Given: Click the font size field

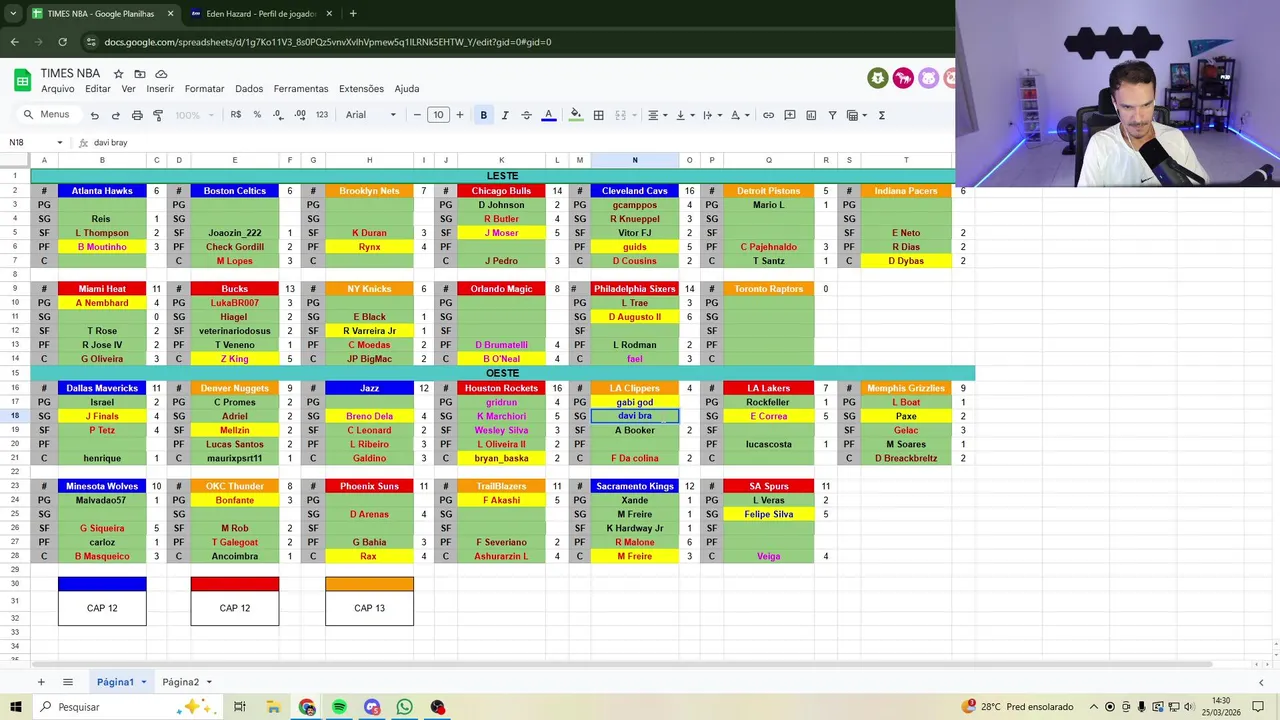Looking at the screenshot, I should pyautogui.click(x=438, y=115).
